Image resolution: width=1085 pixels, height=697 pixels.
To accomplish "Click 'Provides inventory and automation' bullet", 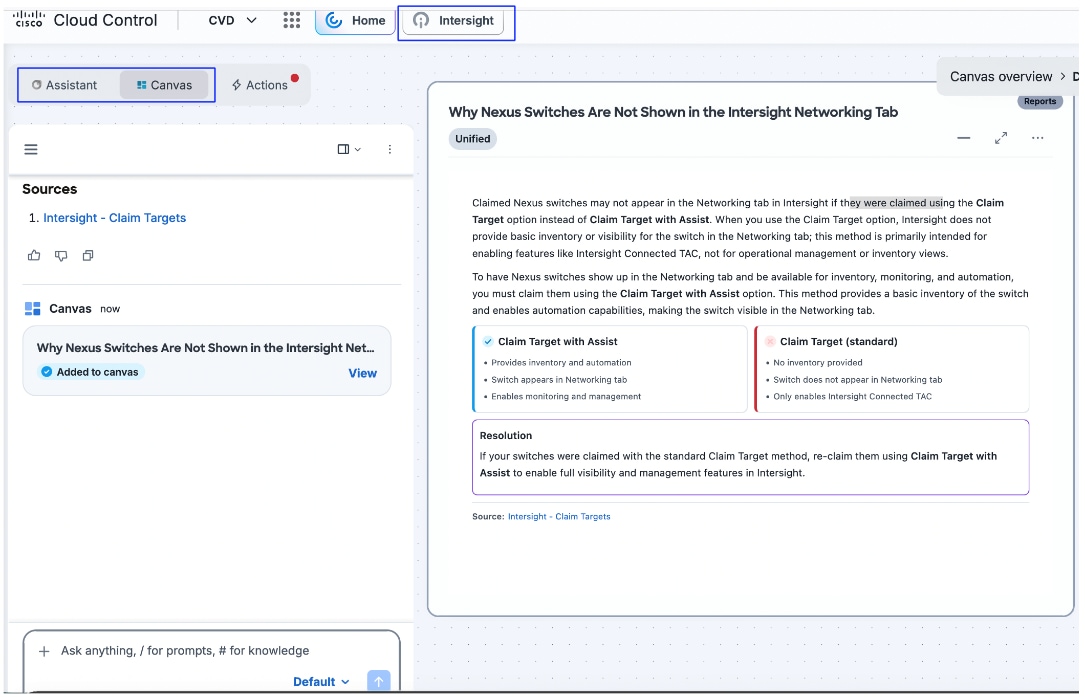I will 561,363.
